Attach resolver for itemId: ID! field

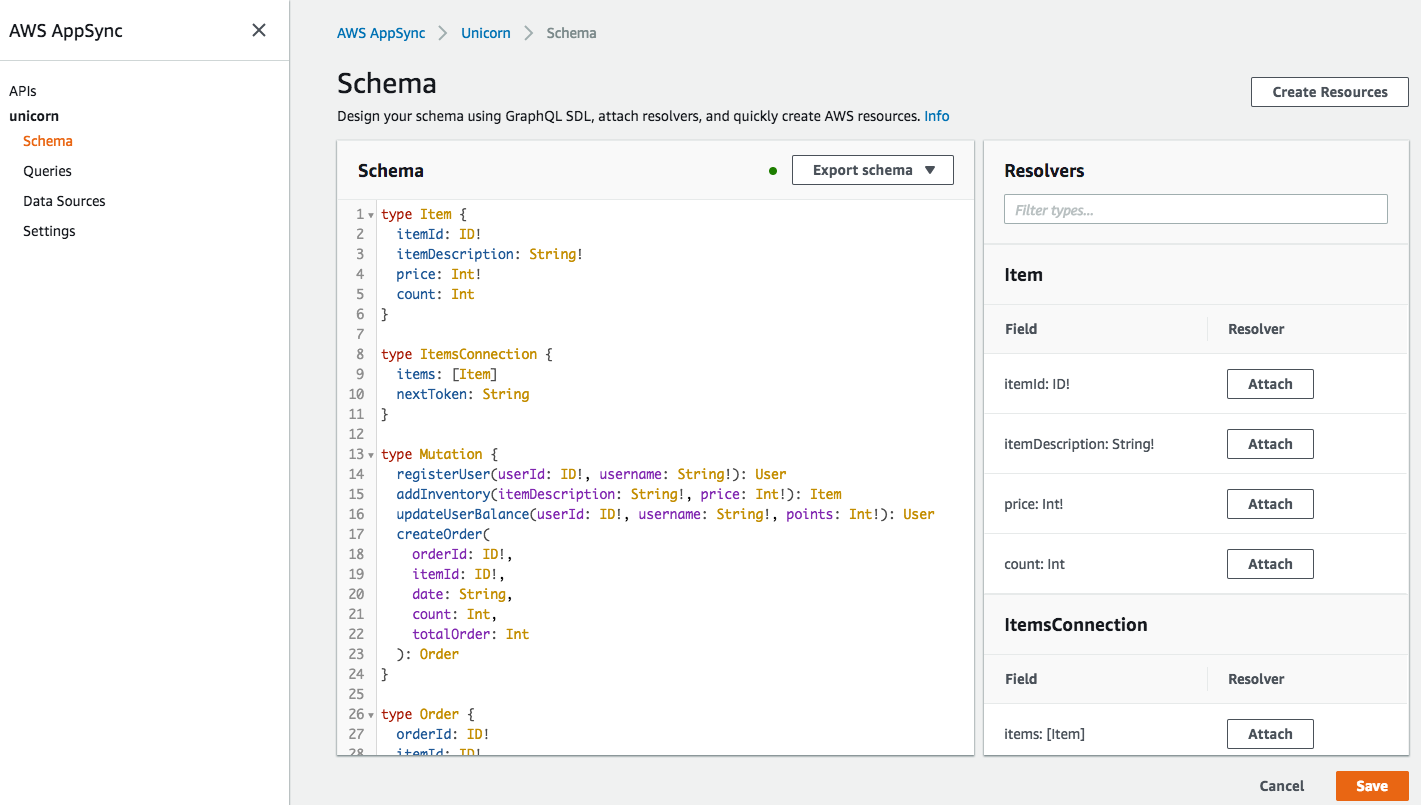1270,384
